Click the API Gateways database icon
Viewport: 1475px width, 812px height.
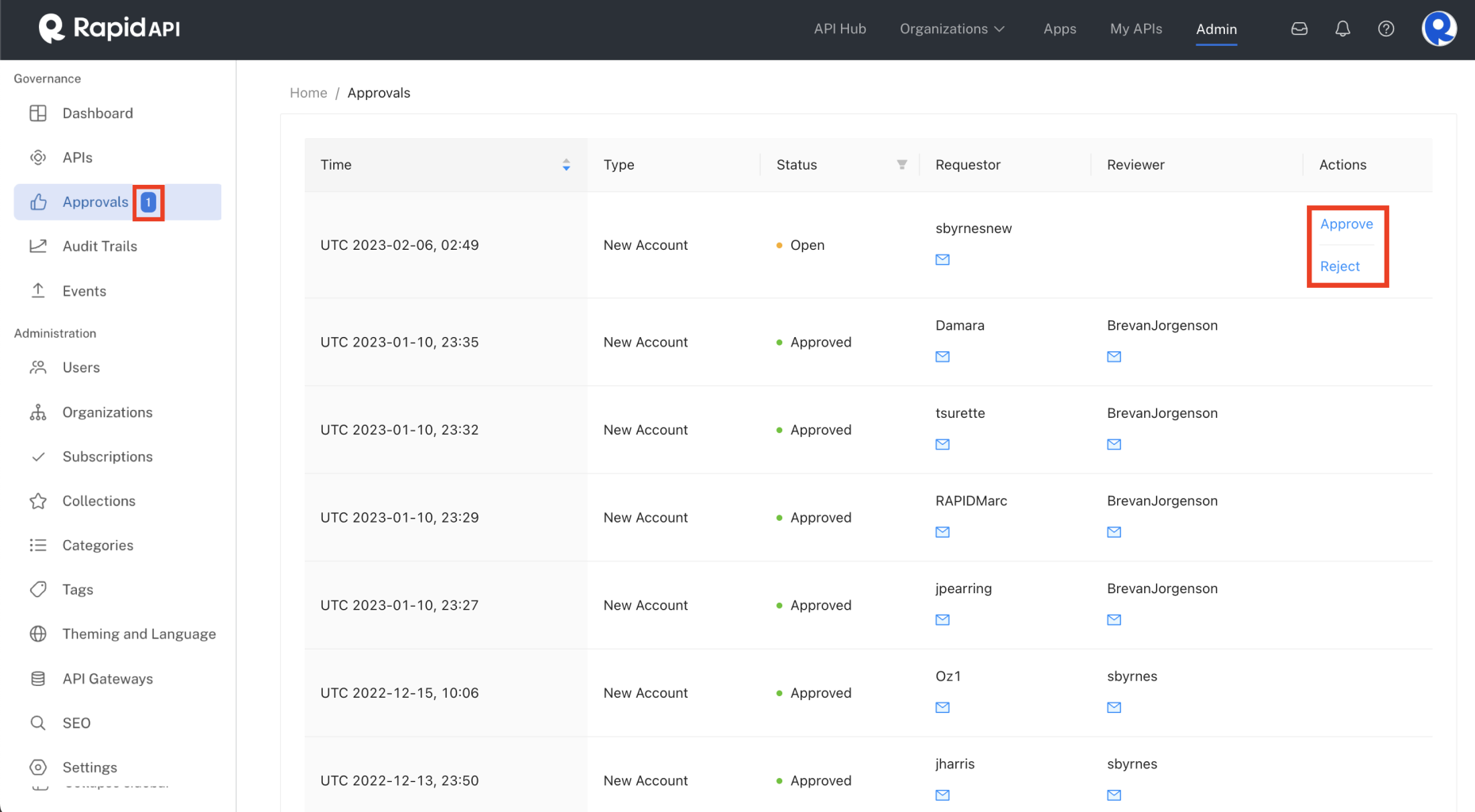(x=38, y=679)
